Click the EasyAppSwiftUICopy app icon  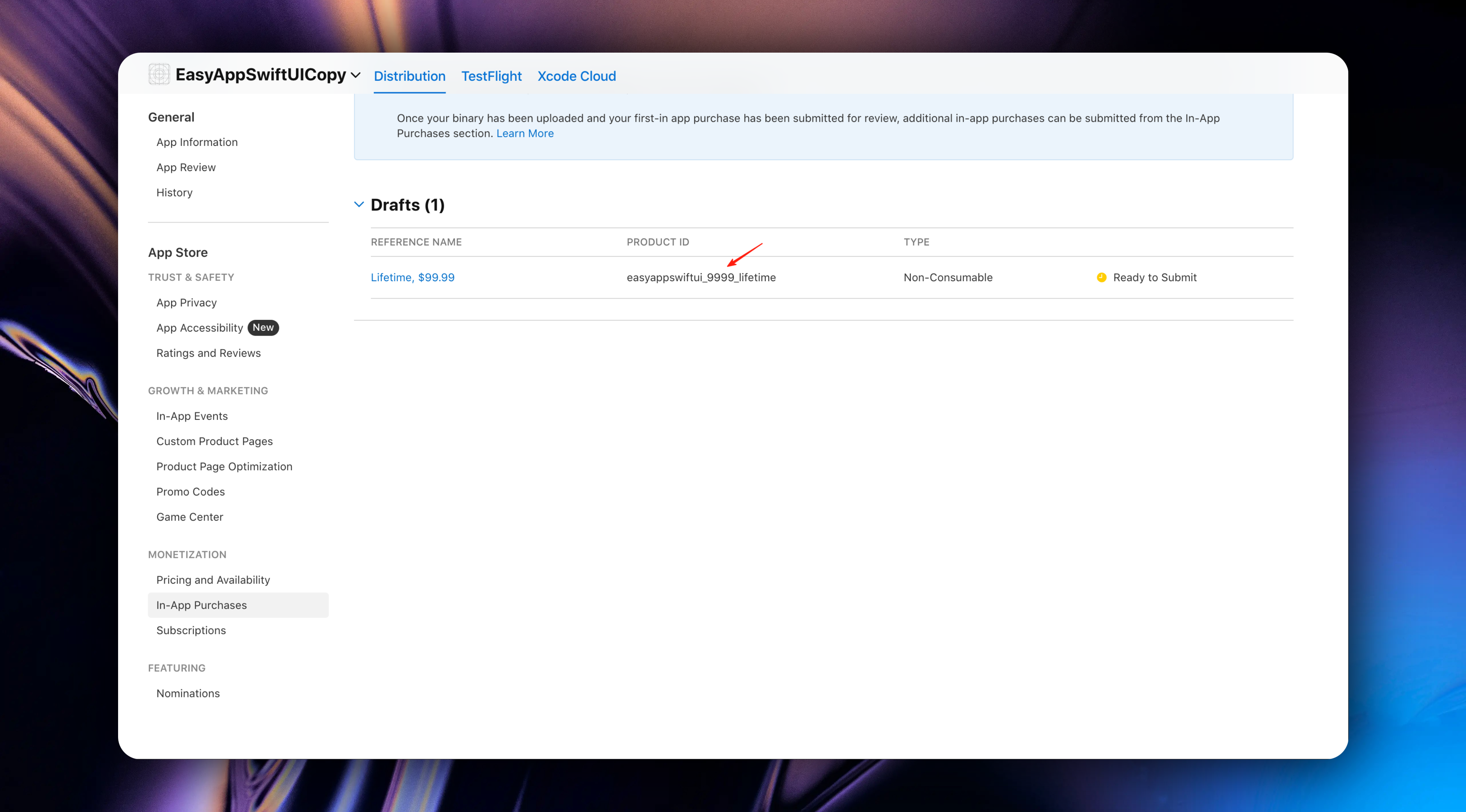pyautogui.click(x=159, y=74)
